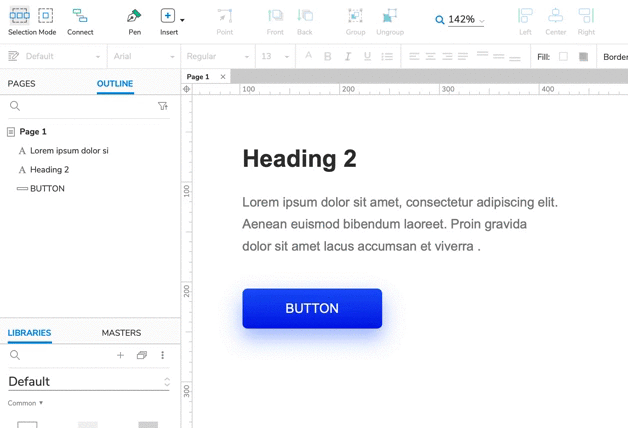
Task: Toggle italic formatting
Action: click(x=348, y=56)
